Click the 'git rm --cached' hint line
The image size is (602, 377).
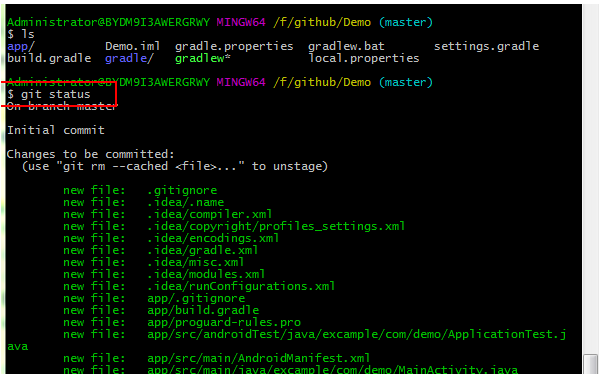175,166
